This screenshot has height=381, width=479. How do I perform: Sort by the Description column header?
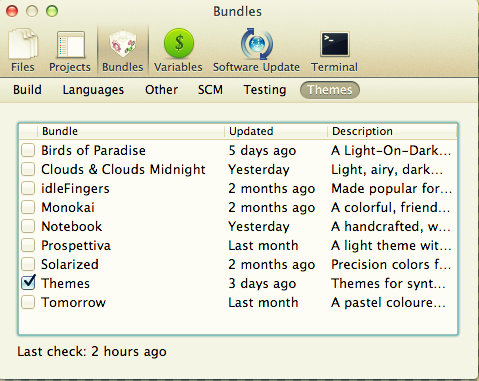click(392, 131)
